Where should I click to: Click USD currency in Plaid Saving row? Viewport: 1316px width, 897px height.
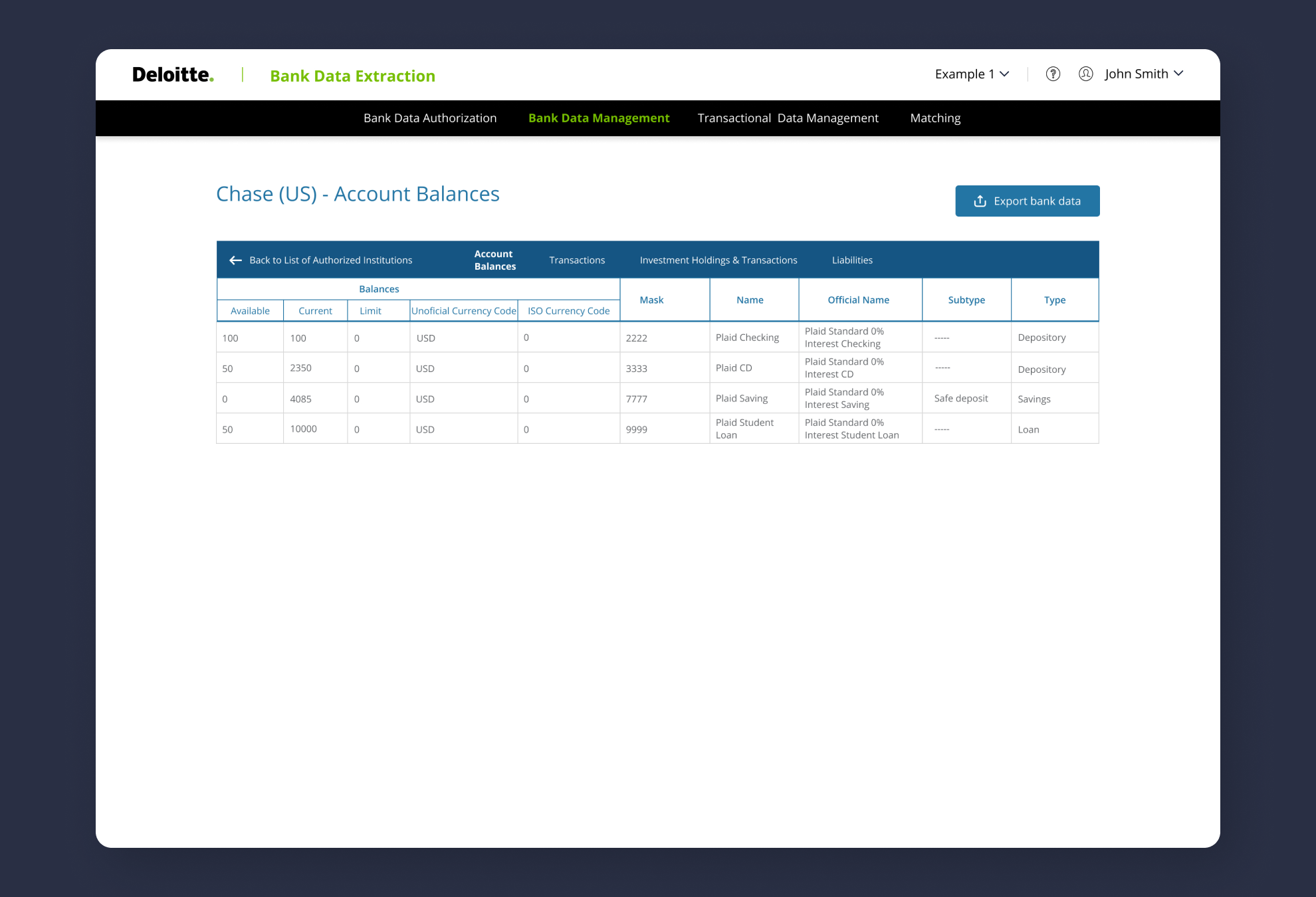pyautogui.click(x=464, y=399)
